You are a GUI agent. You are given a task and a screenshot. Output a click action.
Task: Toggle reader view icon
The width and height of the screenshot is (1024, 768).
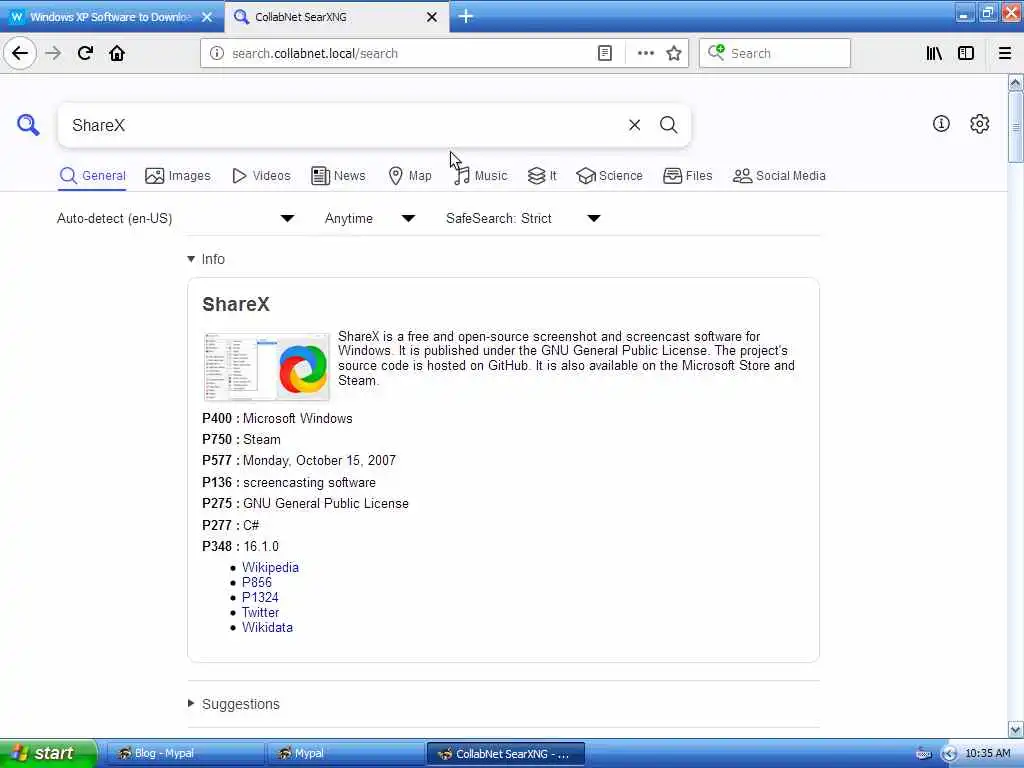click(x=605, y=54)
